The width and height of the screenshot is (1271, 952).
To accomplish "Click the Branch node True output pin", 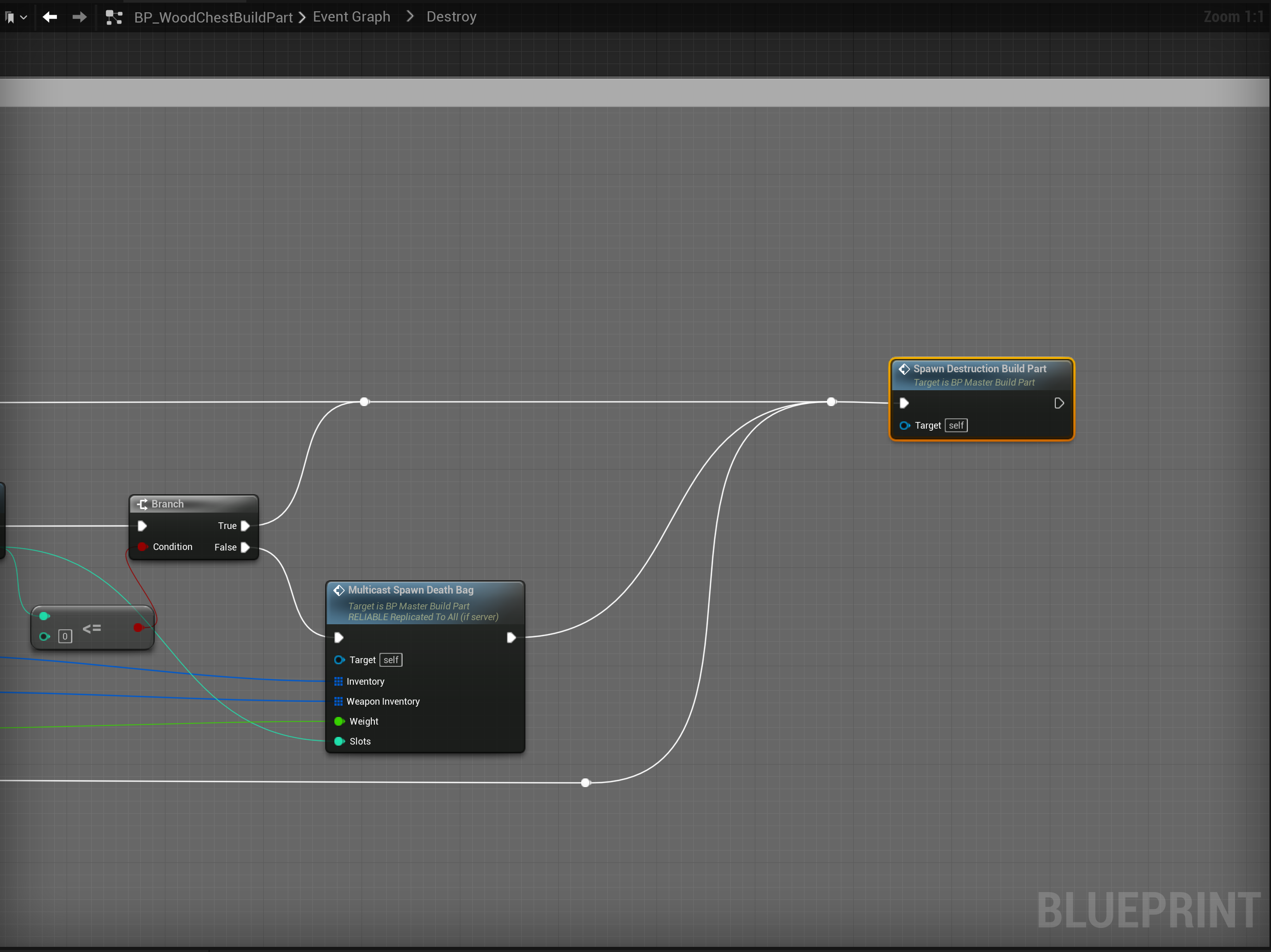I will click(245, 526).
